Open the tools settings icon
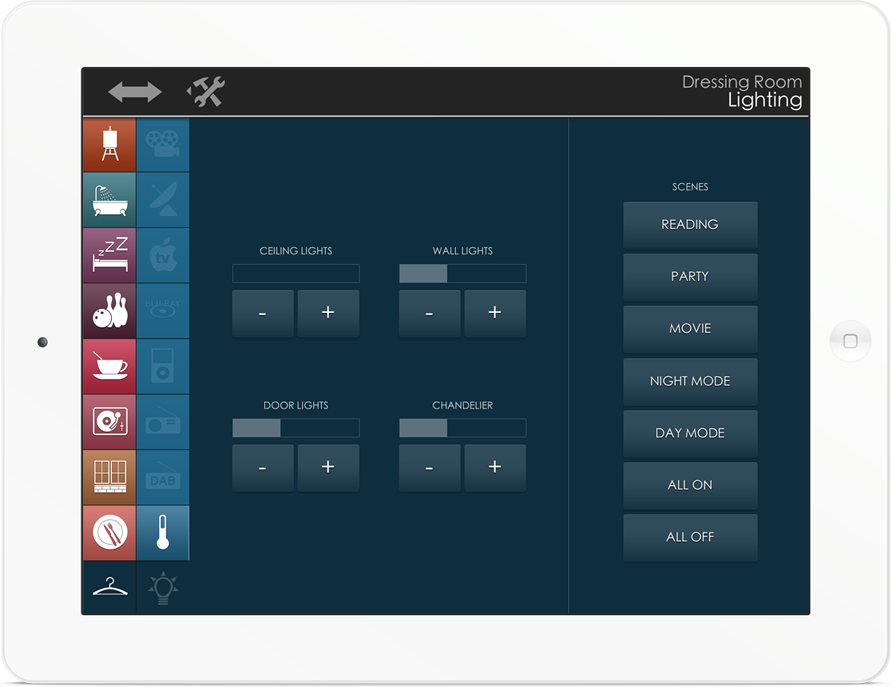Image resolution: width=891 pixels, height=687 pixels. 206,92
